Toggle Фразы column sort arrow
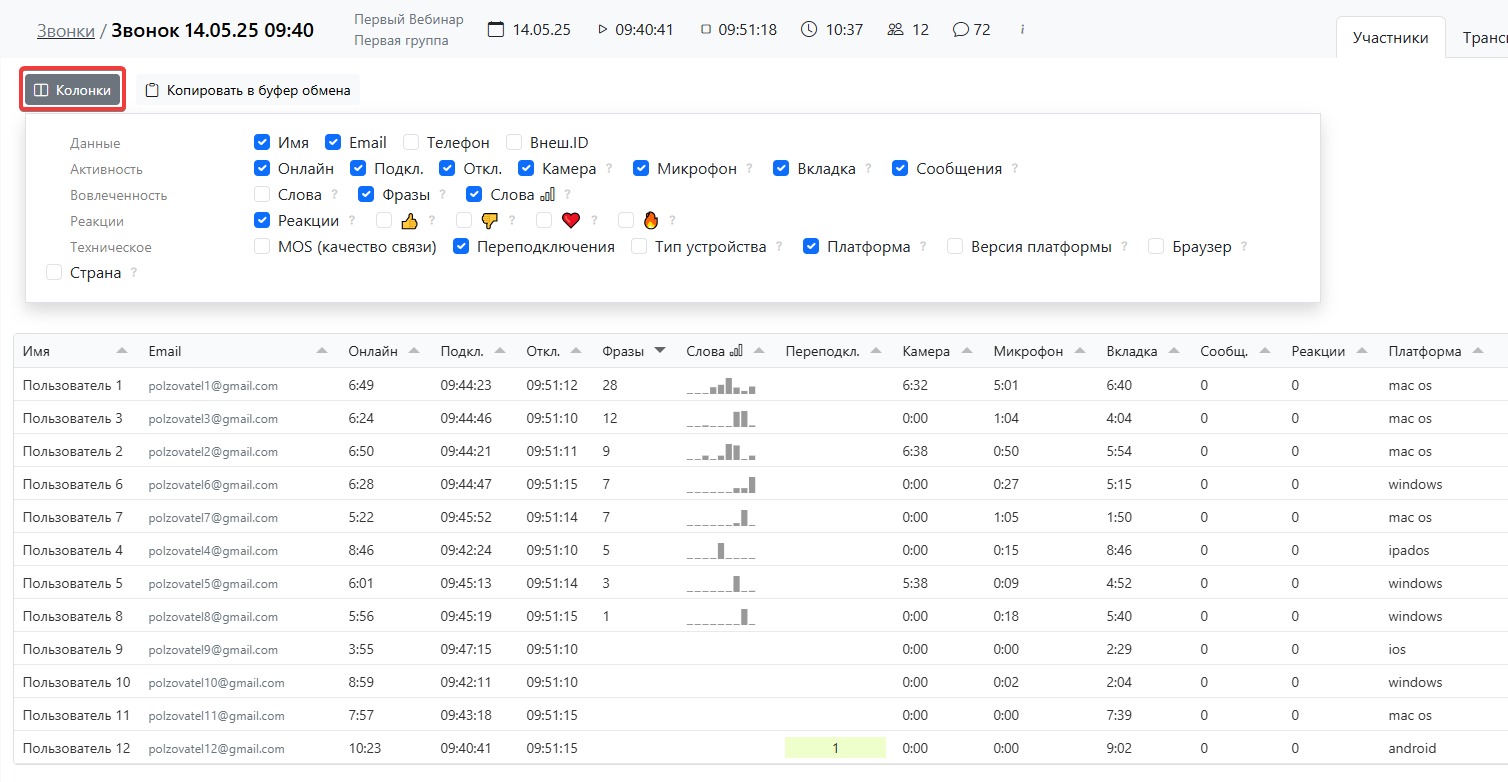Viewport: 1508px width, 782px height. [x=659, y=351]
